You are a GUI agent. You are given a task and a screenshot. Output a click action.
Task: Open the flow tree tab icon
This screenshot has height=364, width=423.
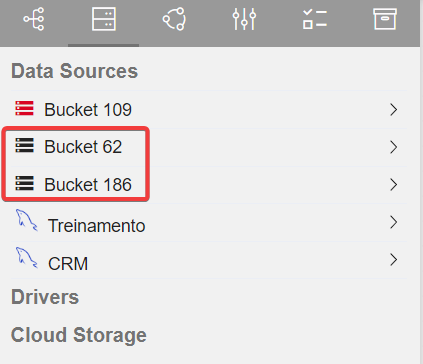click(x=34, y=19)
